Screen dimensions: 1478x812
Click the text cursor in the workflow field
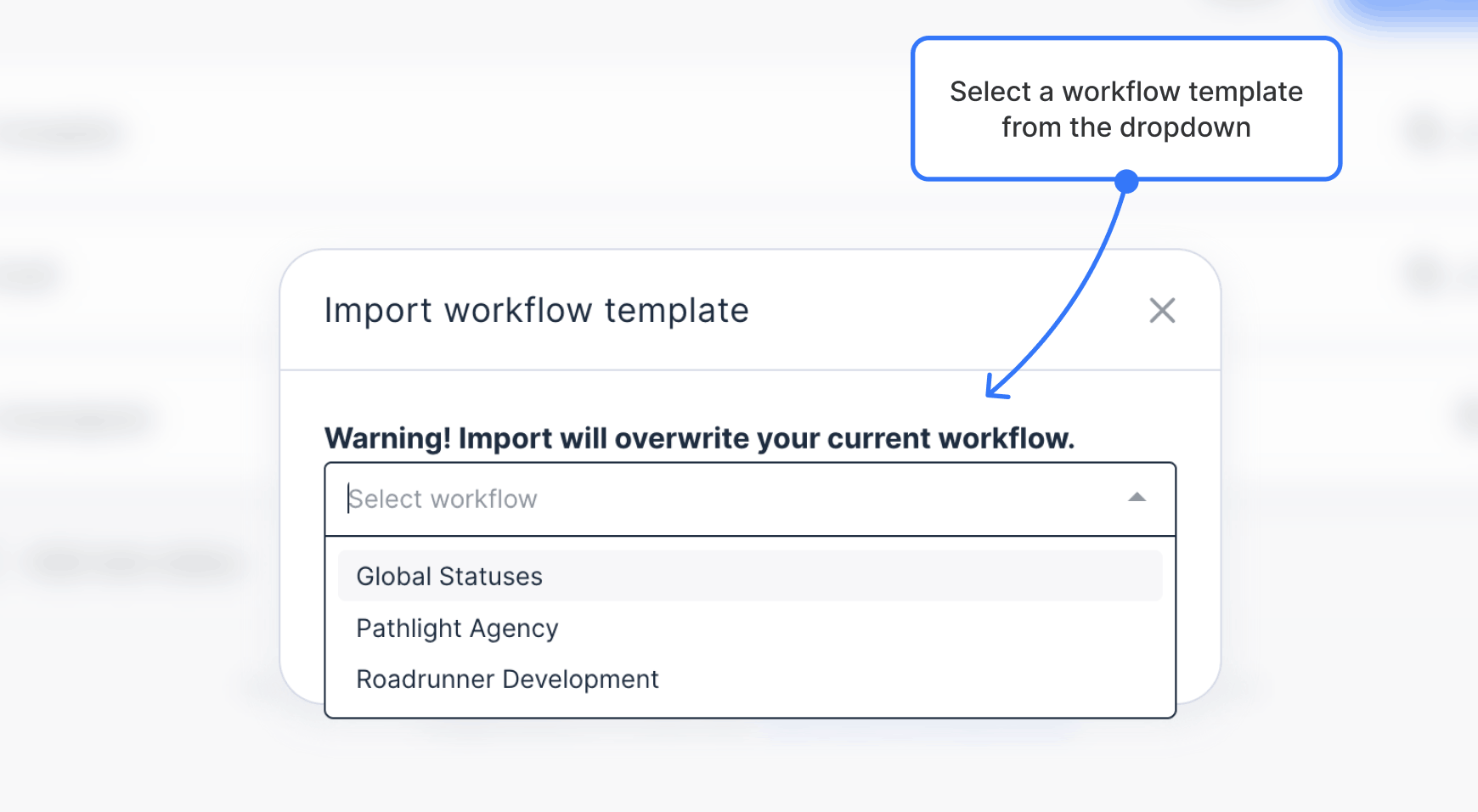[x=350, y=499]
